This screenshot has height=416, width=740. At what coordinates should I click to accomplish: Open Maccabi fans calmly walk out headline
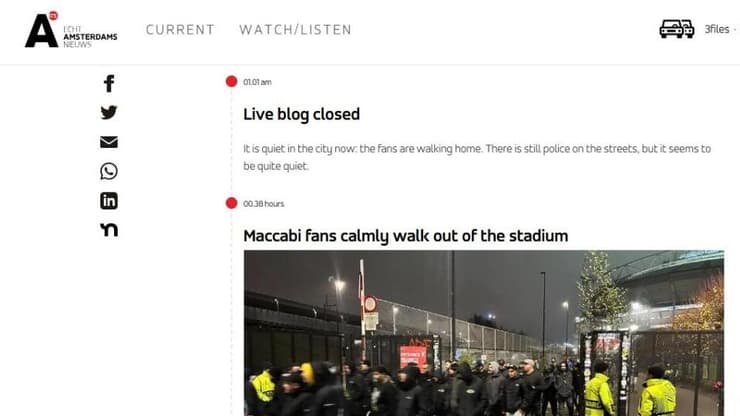click(406, 236)
